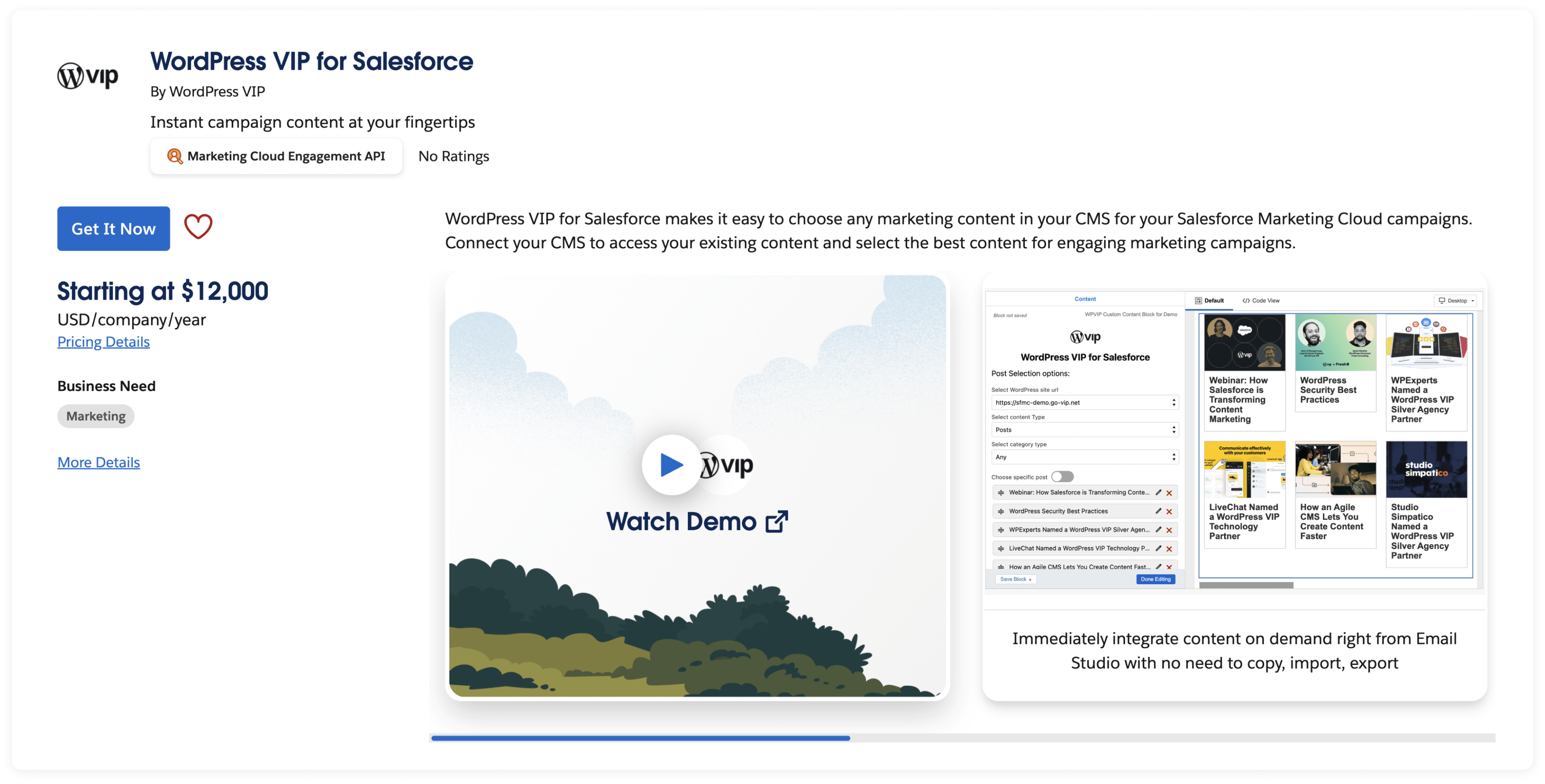Remove the LiveChat Named post row

coord(1168,548)
